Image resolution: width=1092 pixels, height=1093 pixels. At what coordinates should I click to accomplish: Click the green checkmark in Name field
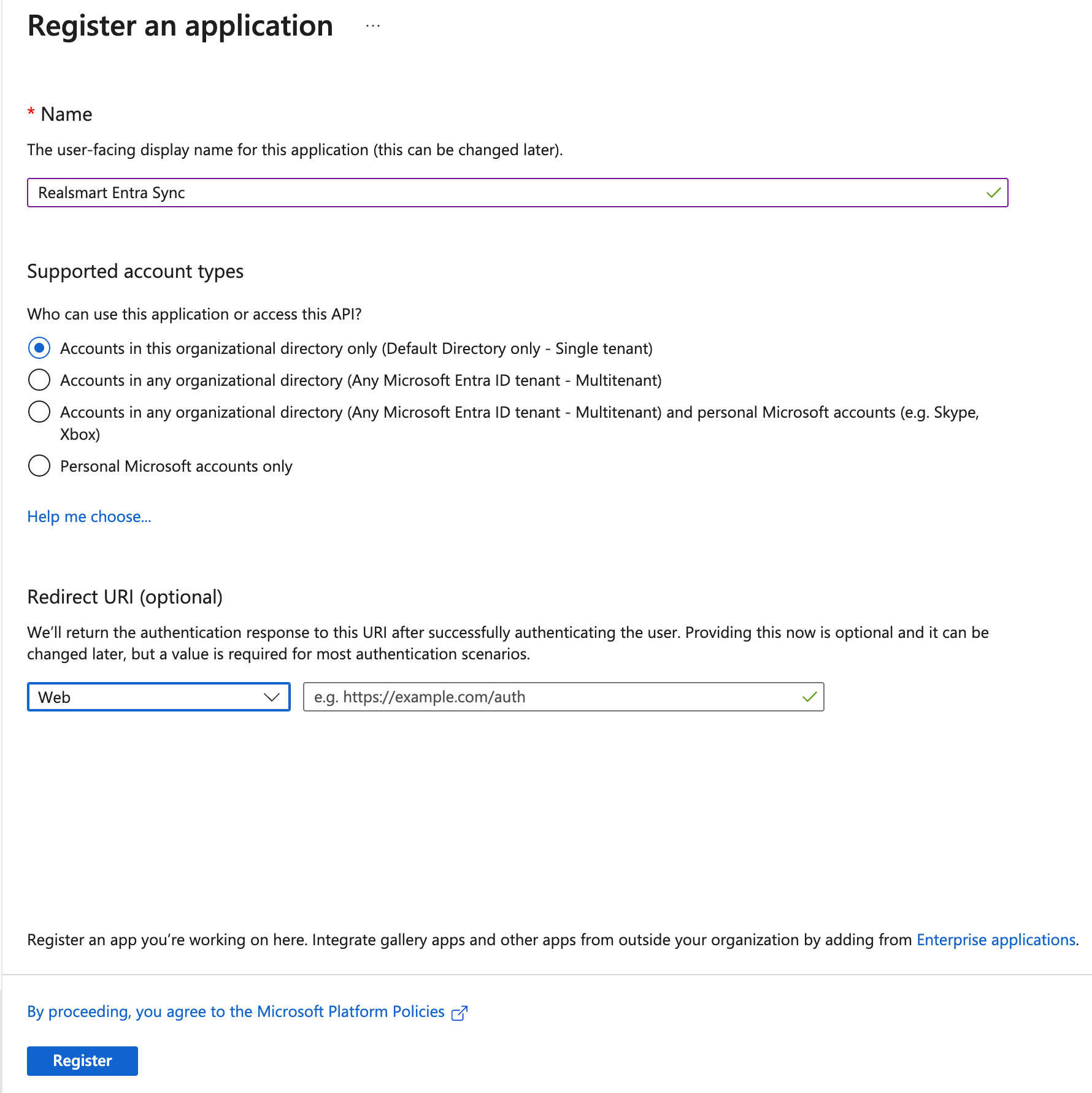(993, 193)
